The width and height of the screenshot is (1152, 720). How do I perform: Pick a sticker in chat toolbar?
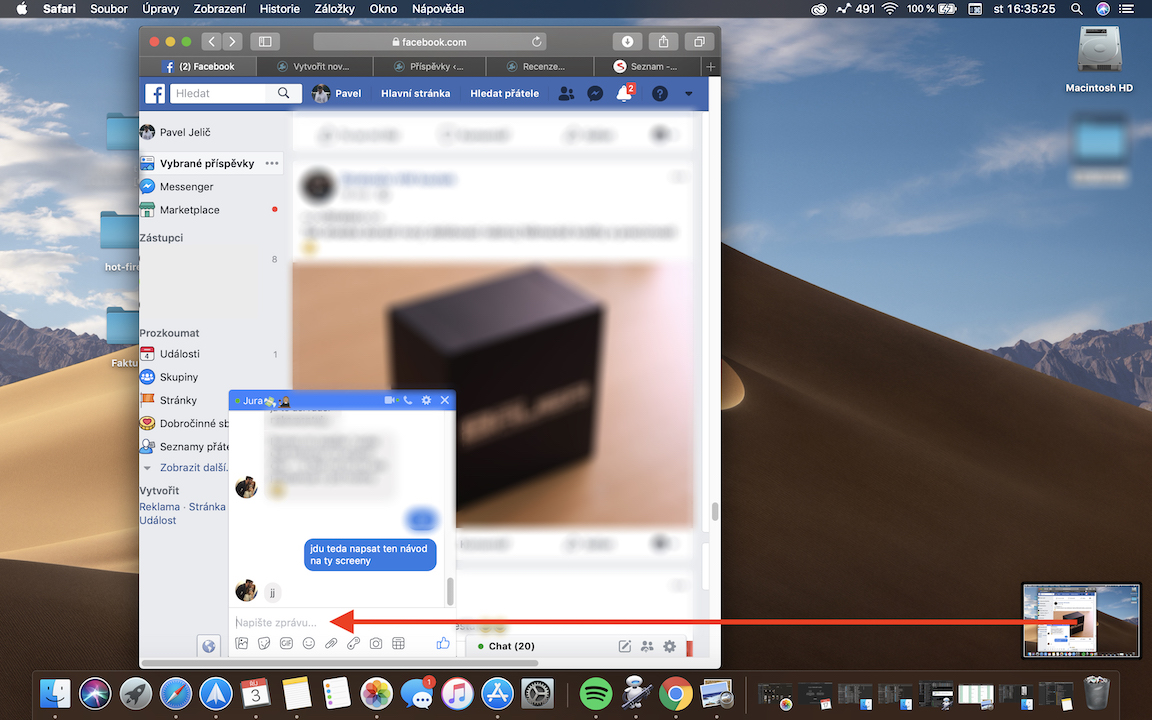(264, 644)
